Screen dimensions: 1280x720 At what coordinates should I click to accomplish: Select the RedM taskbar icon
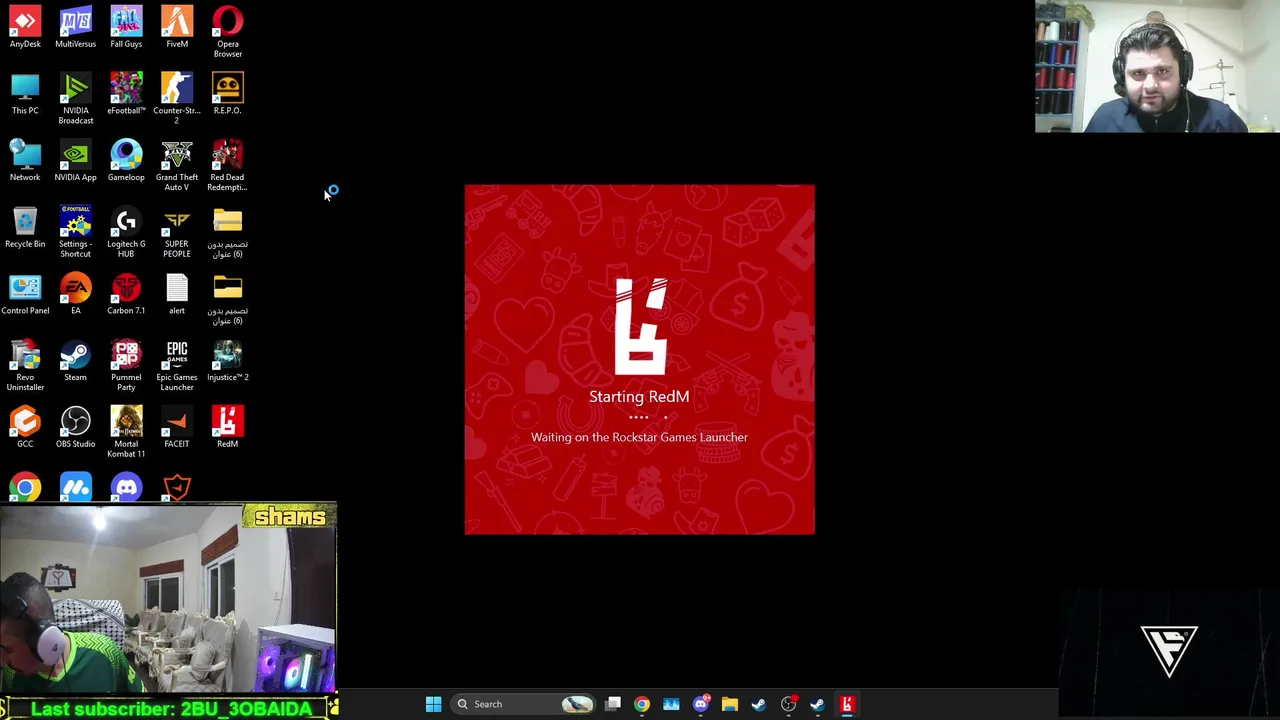point(847,704)
